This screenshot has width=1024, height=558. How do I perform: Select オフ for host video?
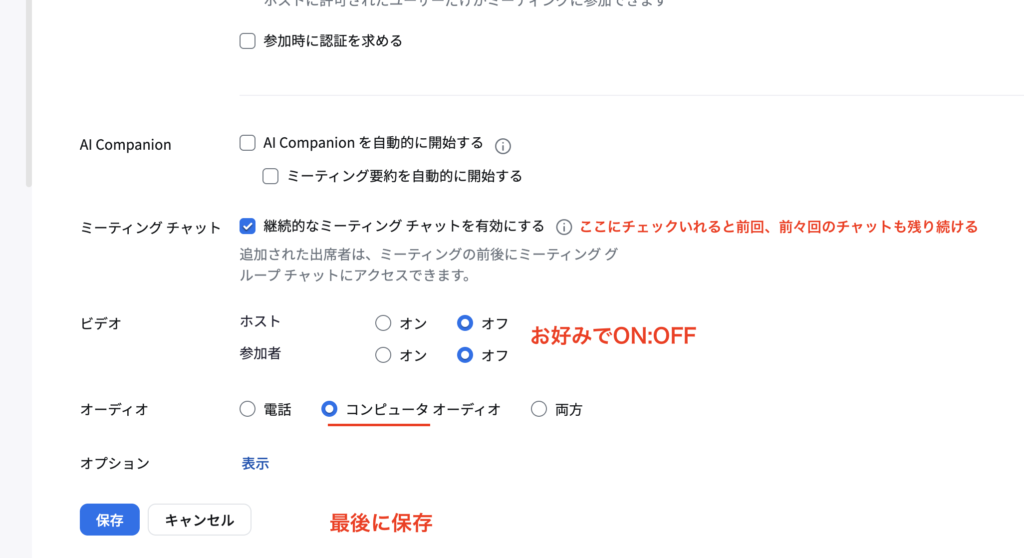click(465, 323)
